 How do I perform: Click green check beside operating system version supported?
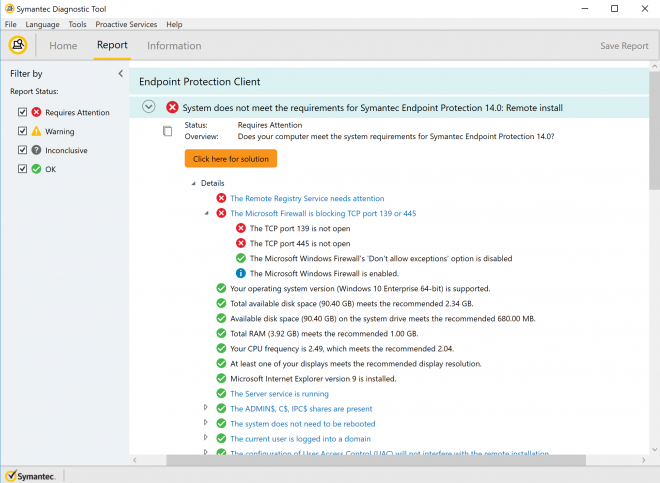[221, 288]
